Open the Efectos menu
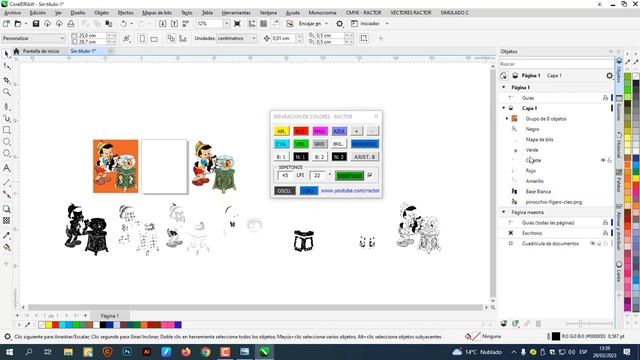The image size is (640, 360). pos(125,13)
